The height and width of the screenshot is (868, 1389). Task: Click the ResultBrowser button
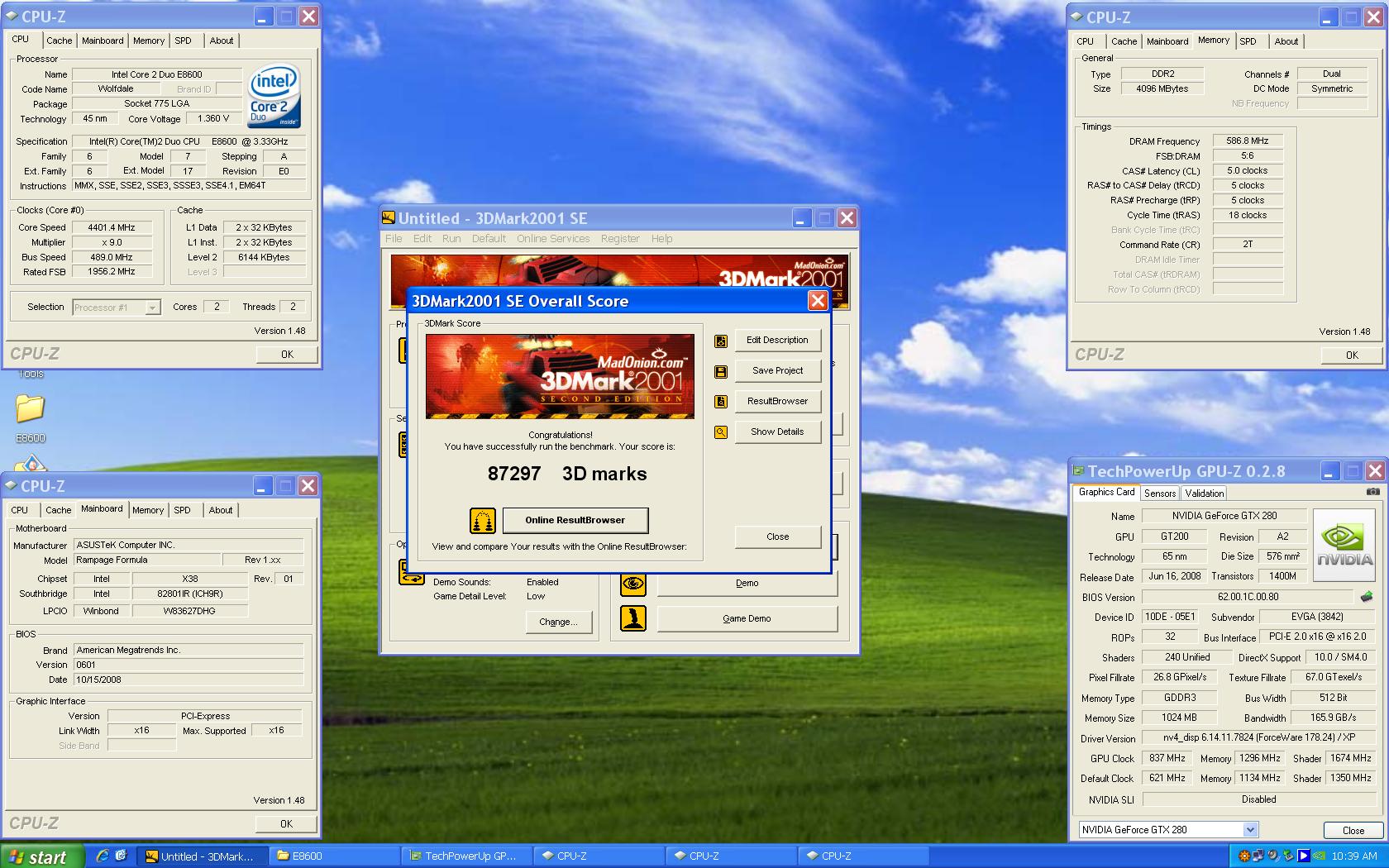[x=777, y=401]
